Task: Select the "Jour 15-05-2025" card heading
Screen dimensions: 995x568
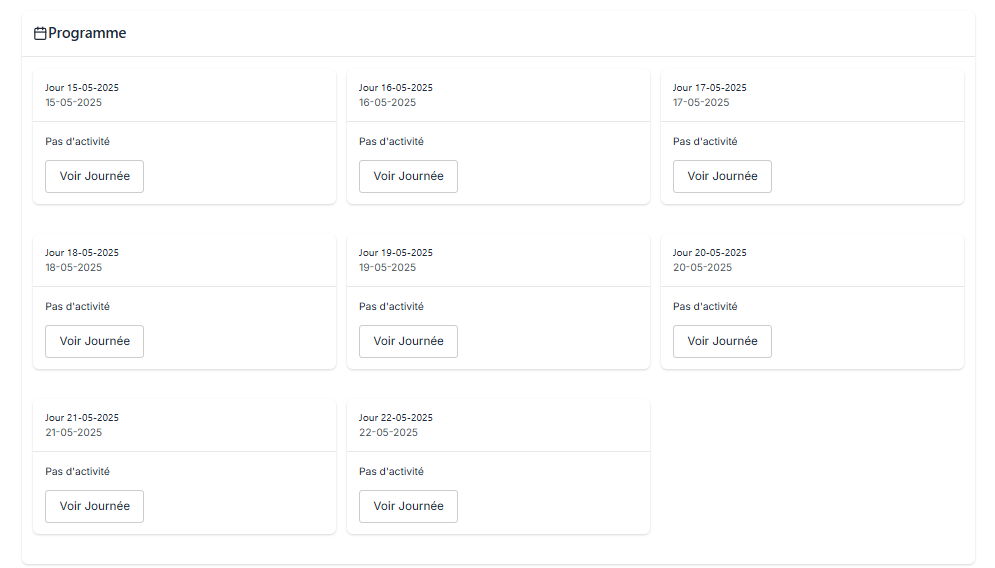Action: pos(82,88)
